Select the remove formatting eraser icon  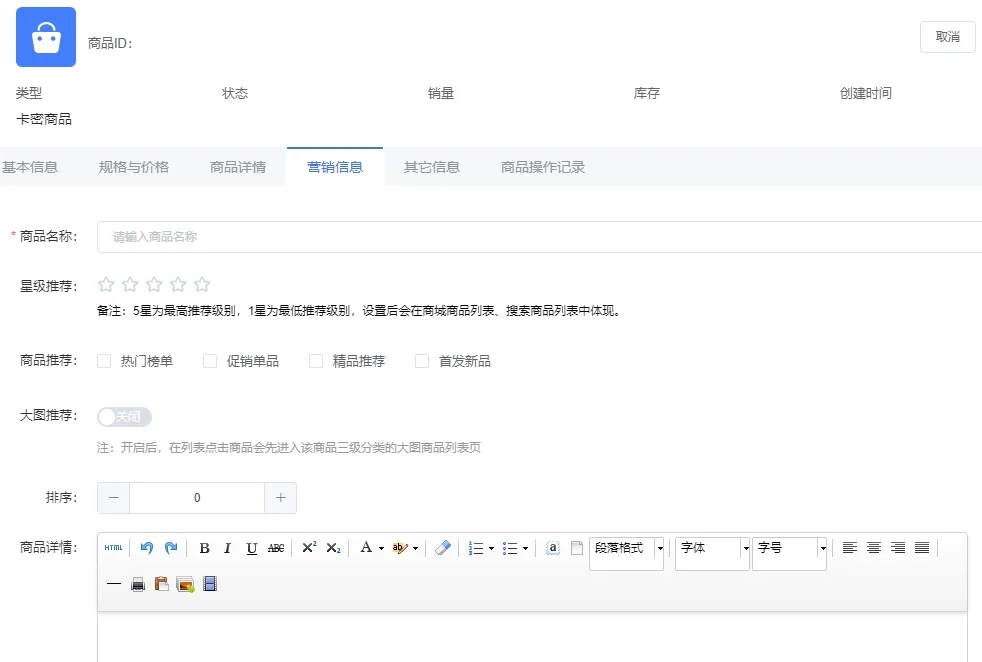(443, 547)
